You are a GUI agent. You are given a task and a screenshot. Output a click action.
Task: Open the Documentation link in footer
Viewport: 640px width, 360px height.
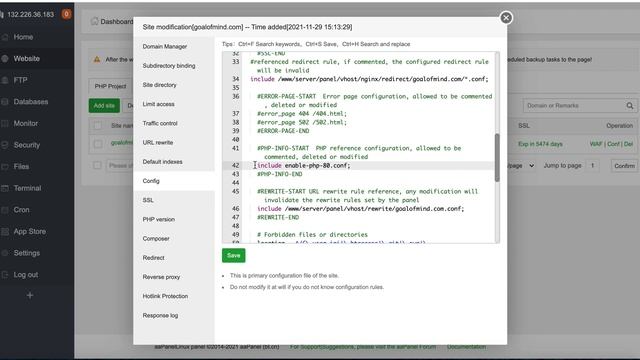coord(466,347)
